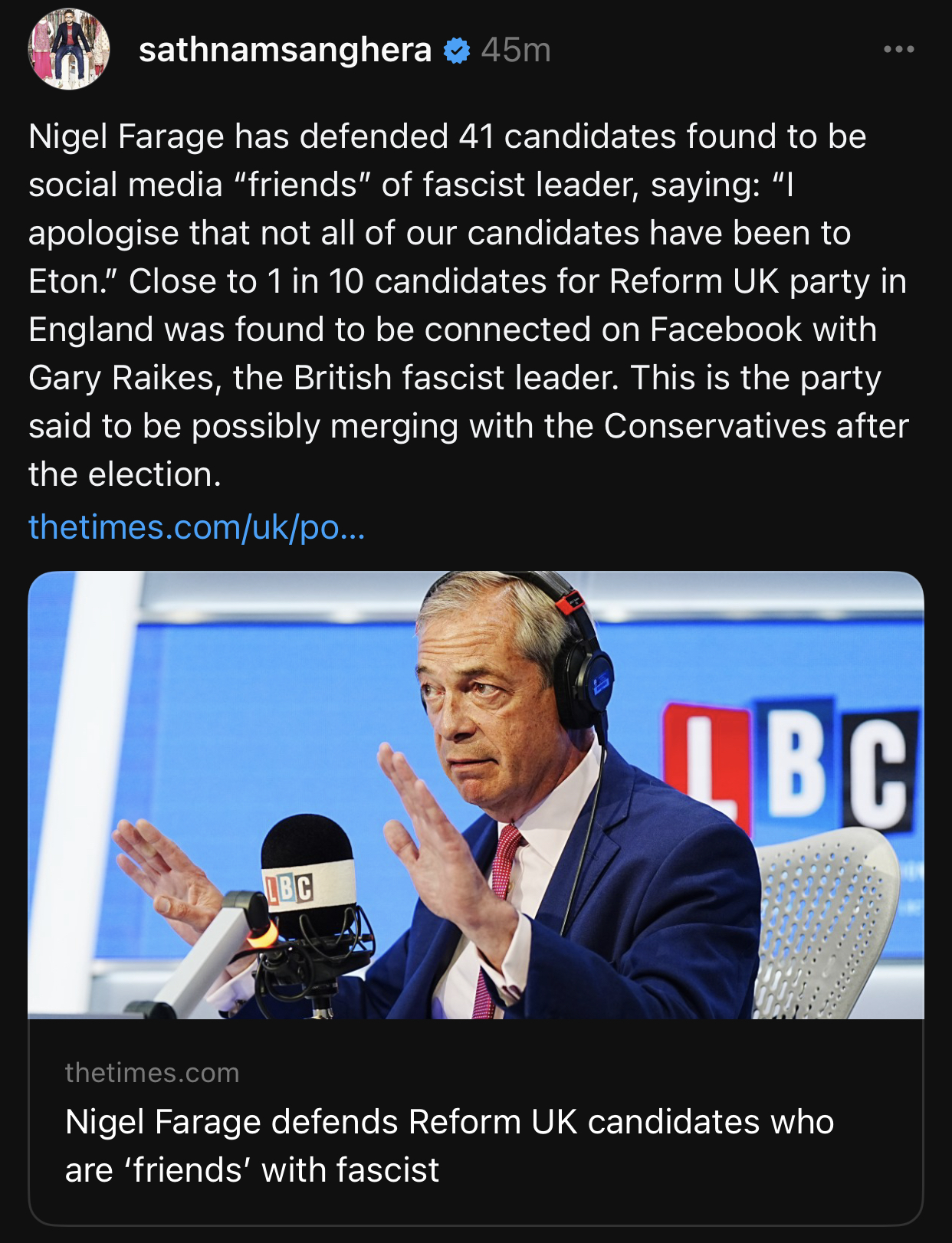Click the LBC label on the microphone
The width and height of the screenshot is (952, 1243).
(290, 887)
